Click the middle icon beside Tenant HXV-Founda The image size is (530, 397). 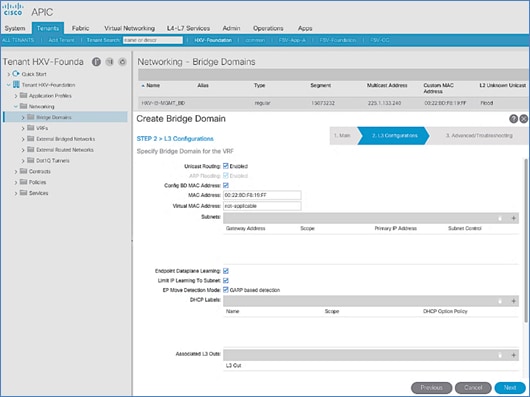point(110,62)
